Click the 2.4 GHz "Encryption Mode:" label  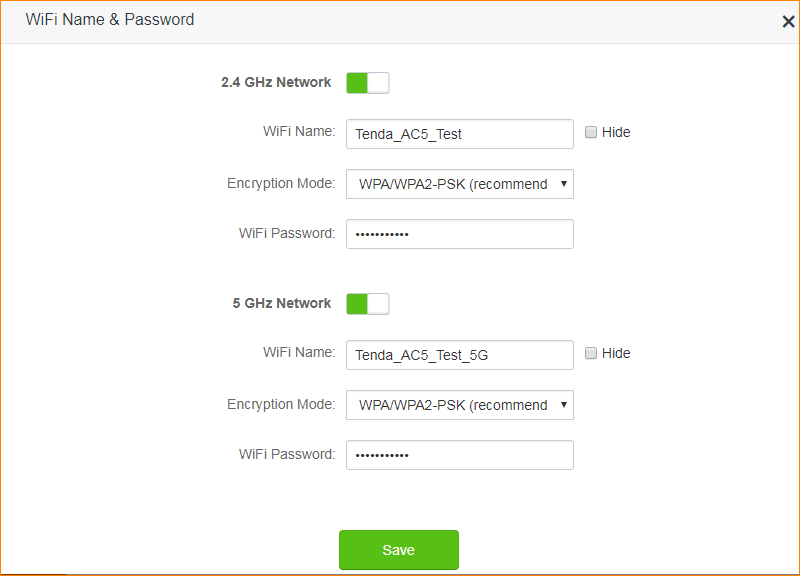[x=281, y=184]
